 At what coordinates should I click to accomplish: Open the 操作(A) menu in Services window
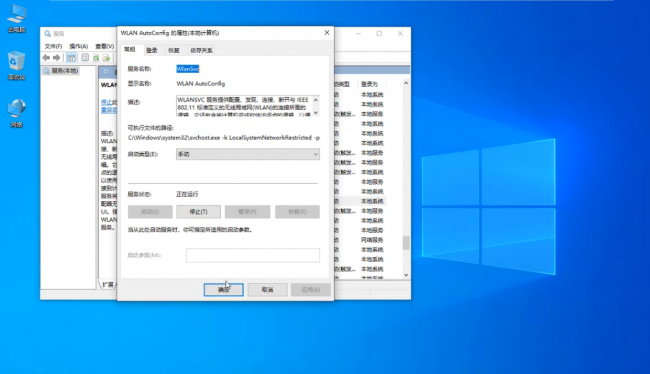78,46
